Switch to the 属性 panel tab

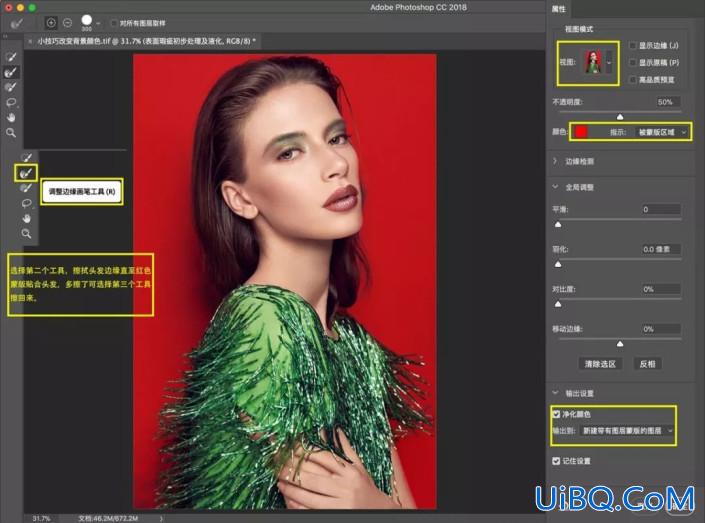pos(558,9)
